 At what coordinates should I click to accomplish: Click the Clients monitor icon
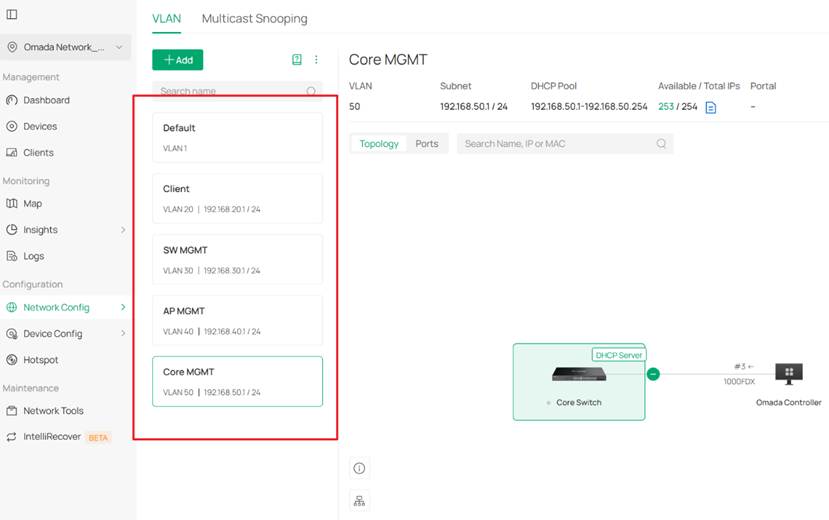coord(12,152)
